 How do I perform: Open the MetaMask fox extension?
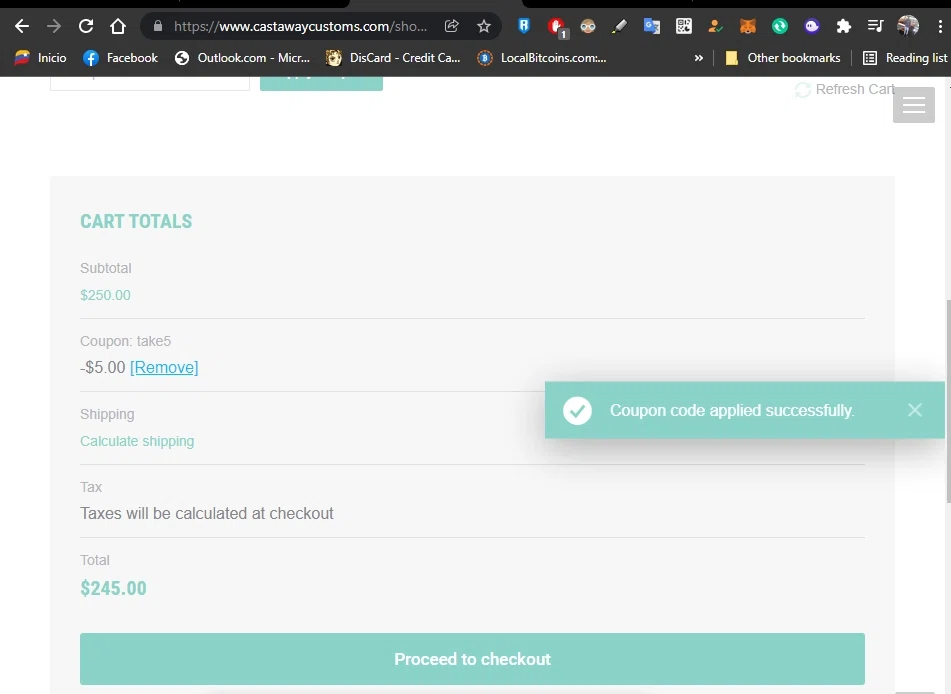(x=748, y=26)
